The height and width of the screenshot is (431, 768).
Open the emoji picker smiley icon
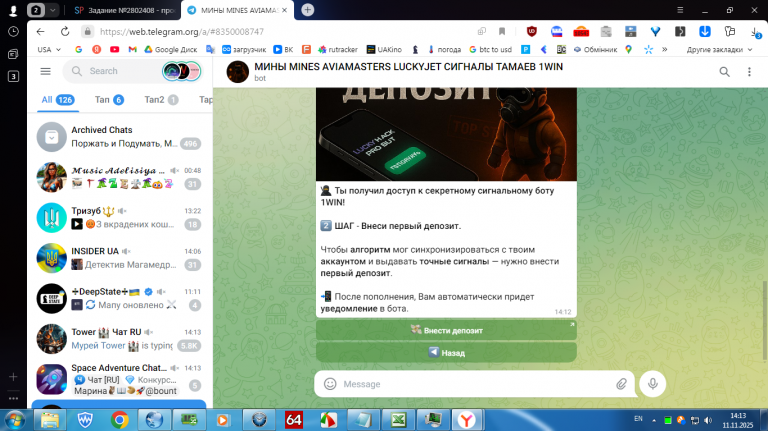point(330,384)
